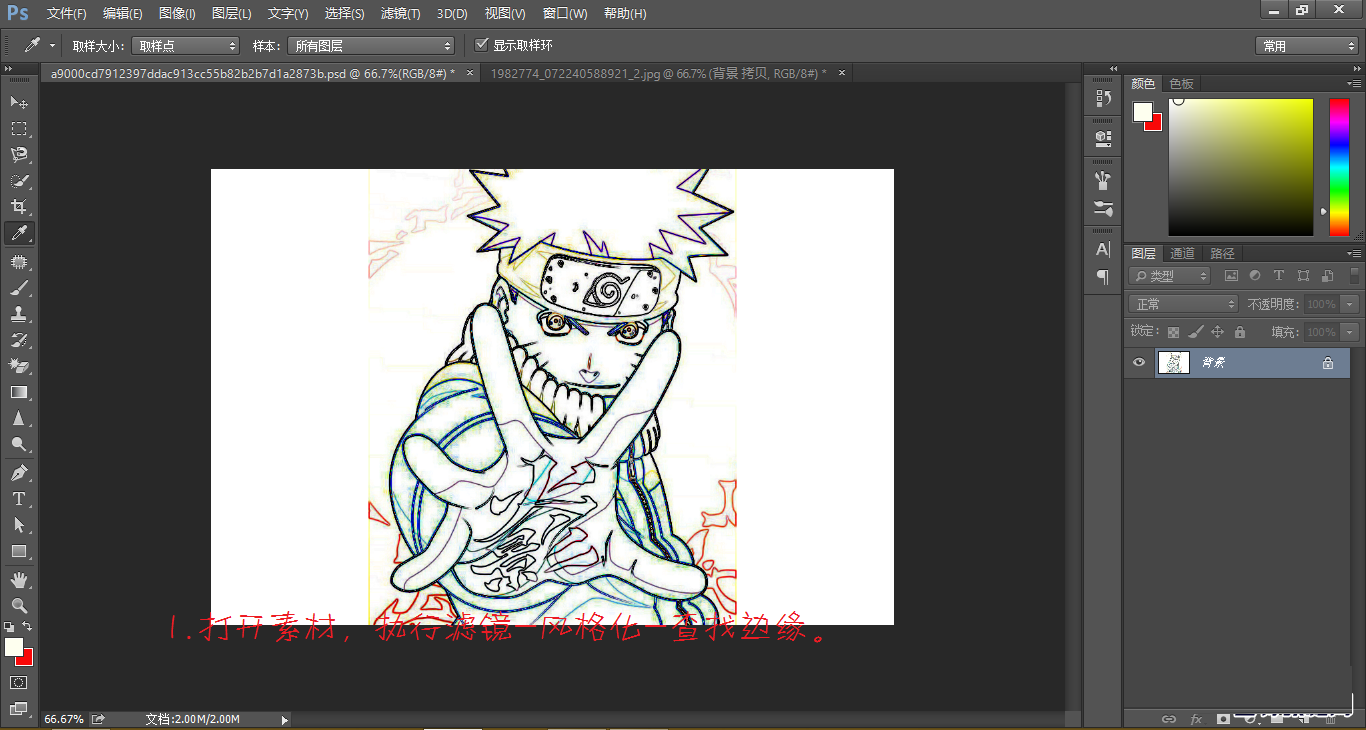This screenshot has width=1366, height=730.
Task: Reset to default foreground and background colors
Action: click(x=9, y=627)
